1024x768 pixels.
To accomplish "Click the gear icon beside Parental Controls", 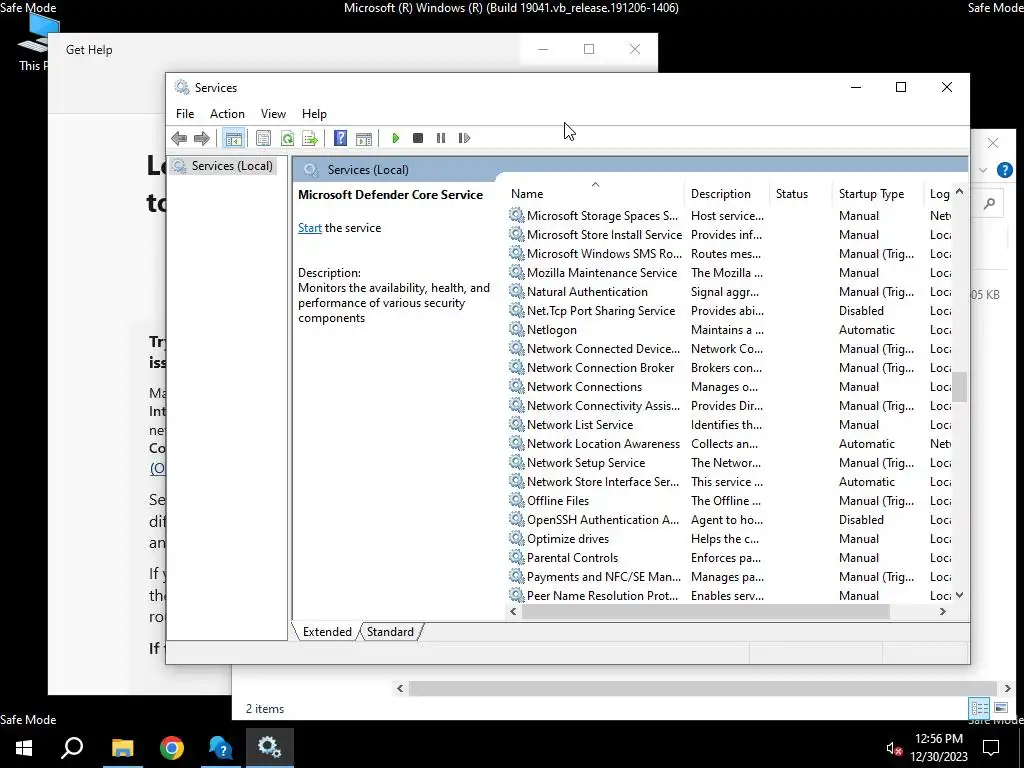I will [x=517, y=556].
